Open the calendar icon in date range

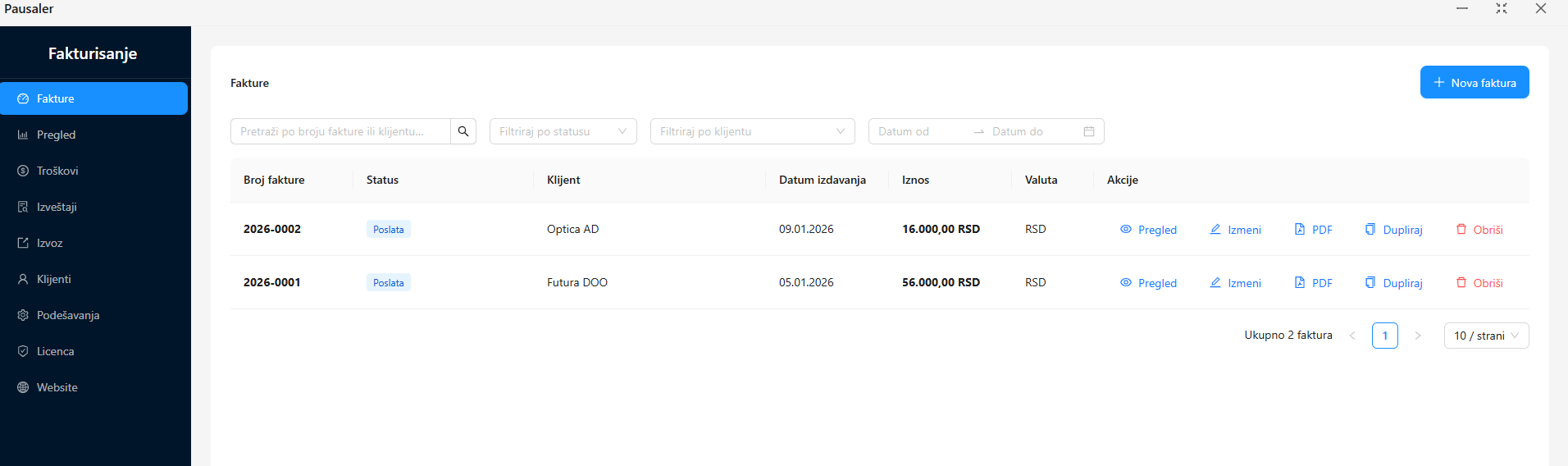pyautogui.click(x=1088, y=131)
